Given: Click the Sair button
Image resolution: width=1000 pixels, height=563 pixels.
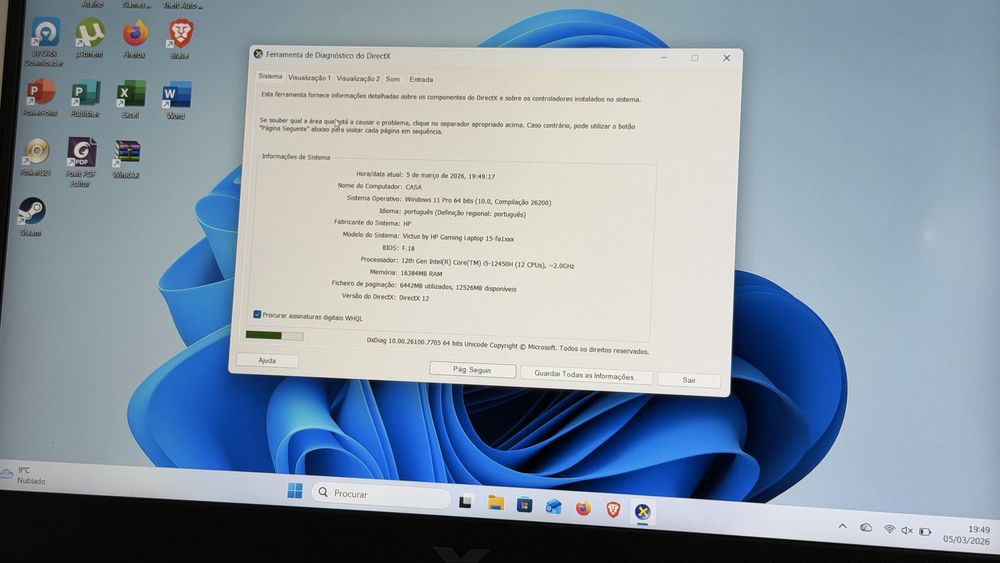Looking at the screenshot, I should coord(689,380).
